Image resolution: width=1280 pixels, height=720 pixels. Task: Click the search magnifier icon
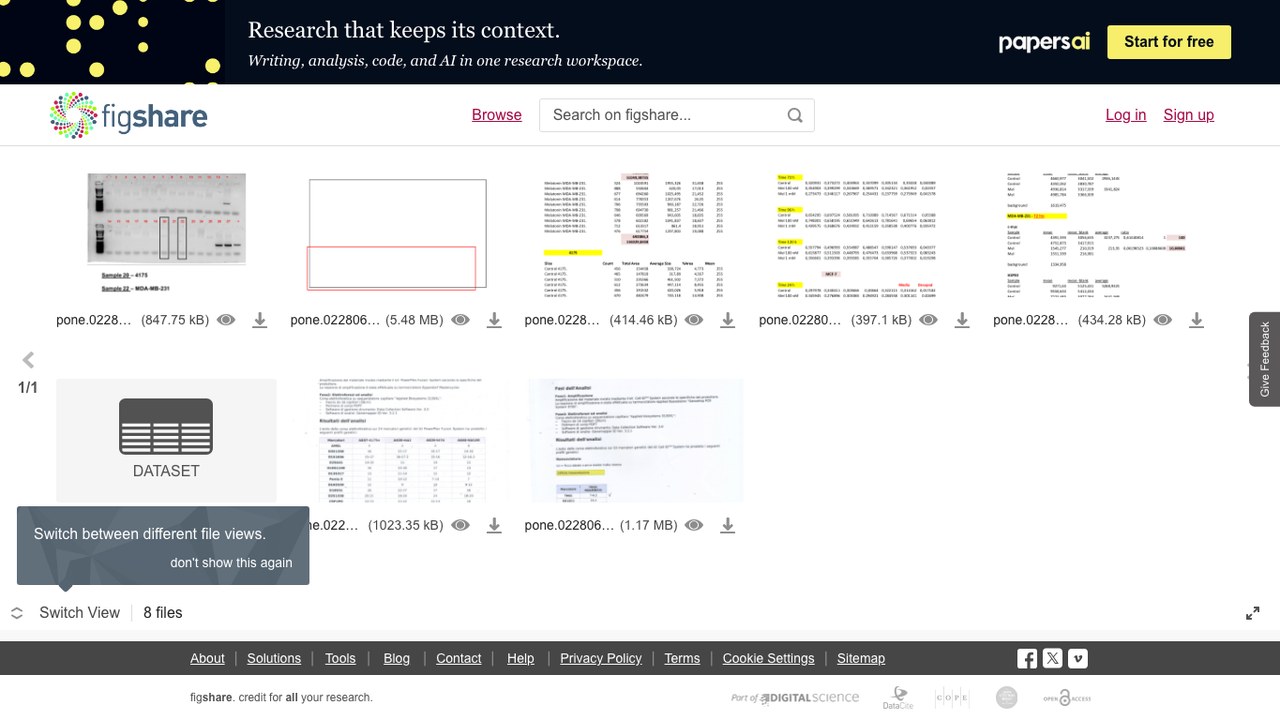pos(795,115)
